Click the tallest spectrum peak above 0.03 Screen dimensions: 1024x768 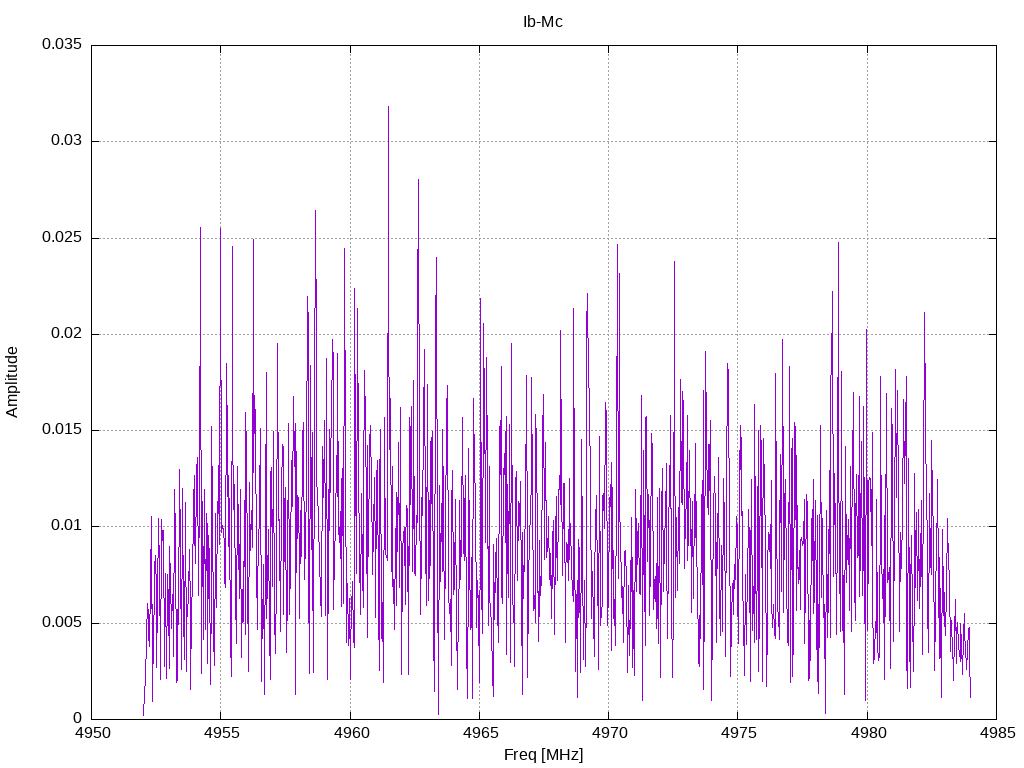point(389,108)
